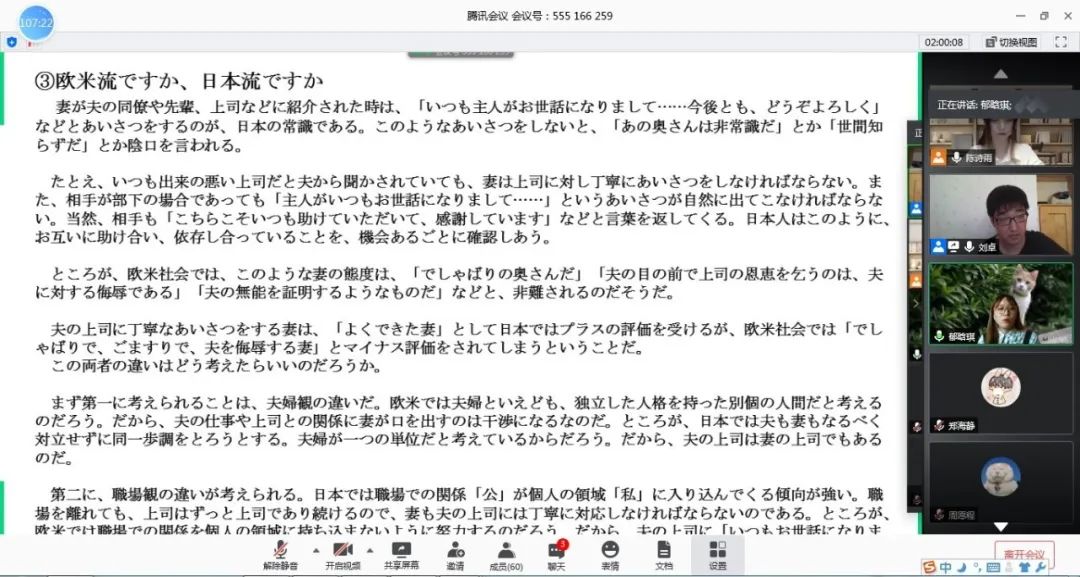This screenshot has width=1080, height=577.
Task: Open the 聊天 chat panel
Action: 556,554
